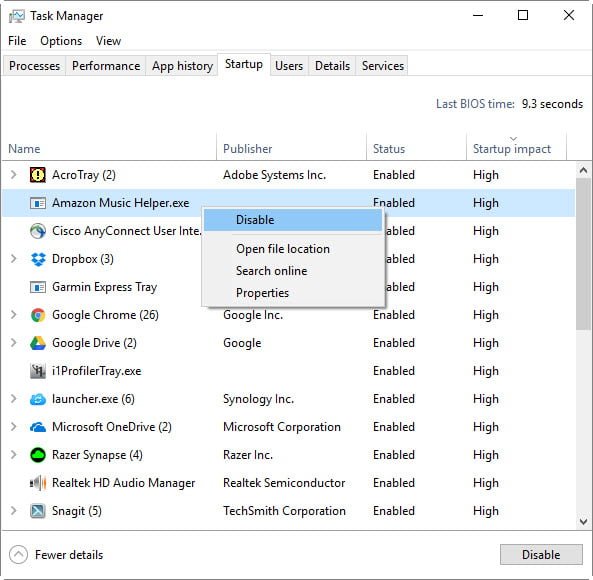The width and height of the screenshot is (593, 580).
Task: Open the View menu
Action: [108, 41]
